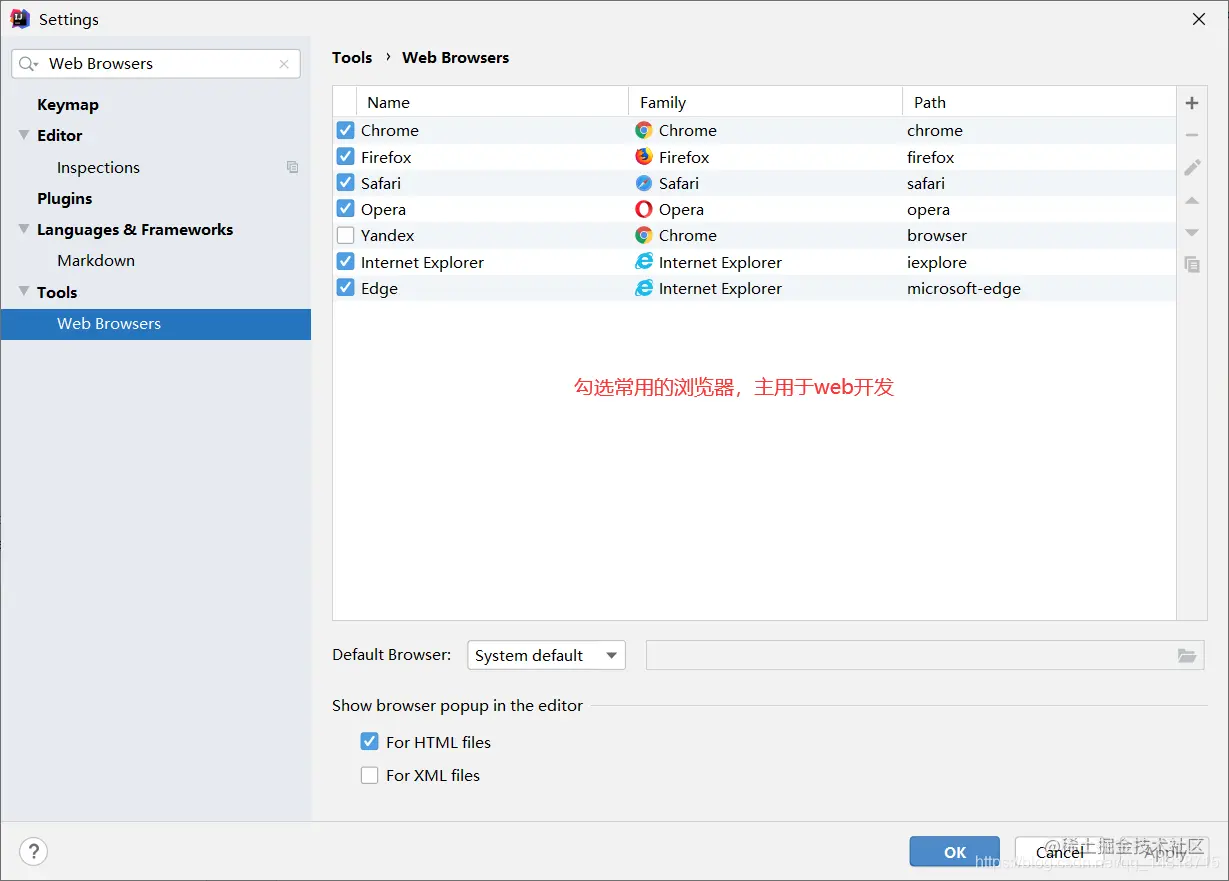
Task: Click the Internet Explorer icon in the Edge row
Action: 644,288
